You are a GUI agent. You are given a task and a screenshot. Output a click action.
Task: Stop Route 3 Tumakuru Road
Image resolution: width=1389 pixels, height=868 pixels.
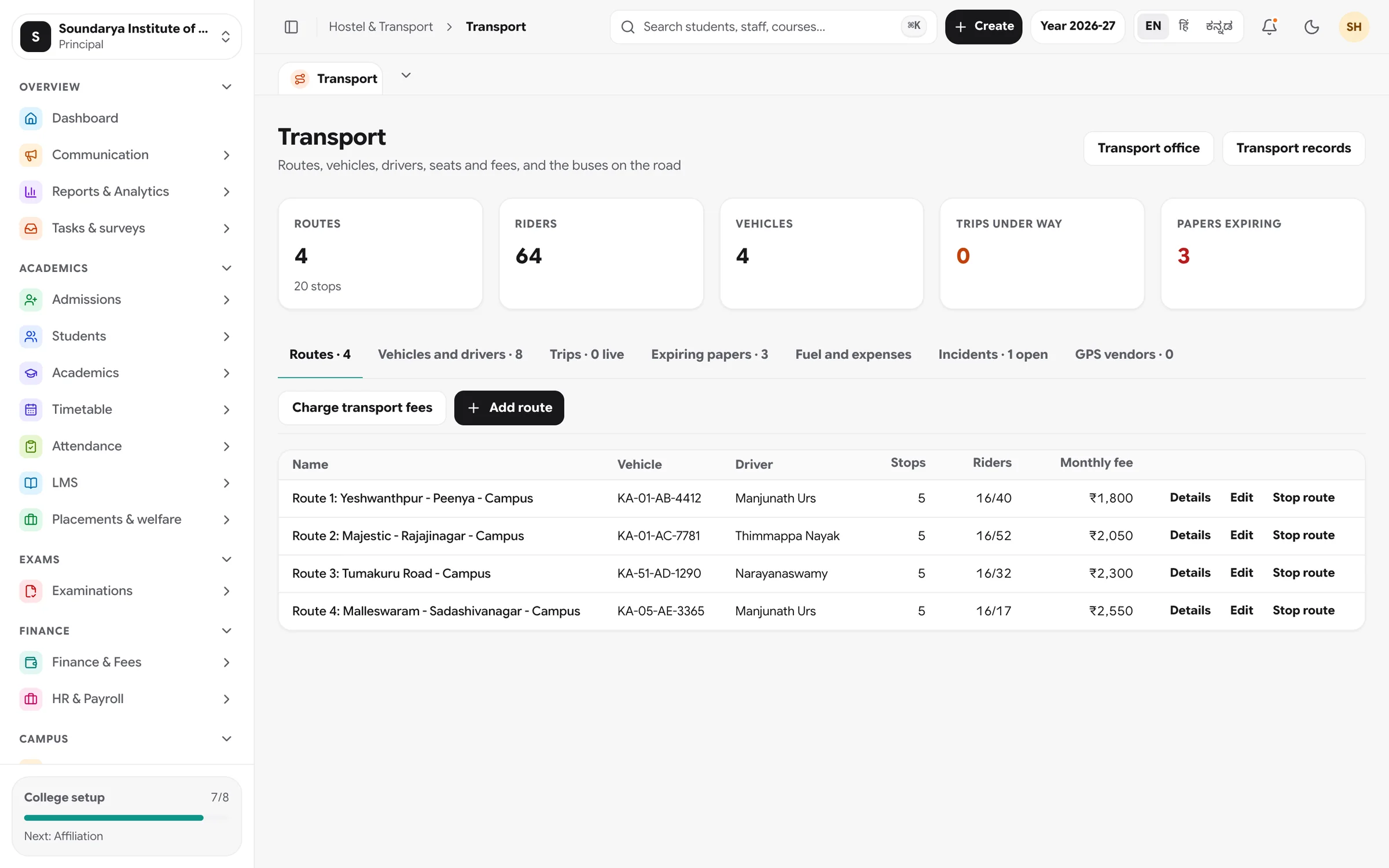1303,573
